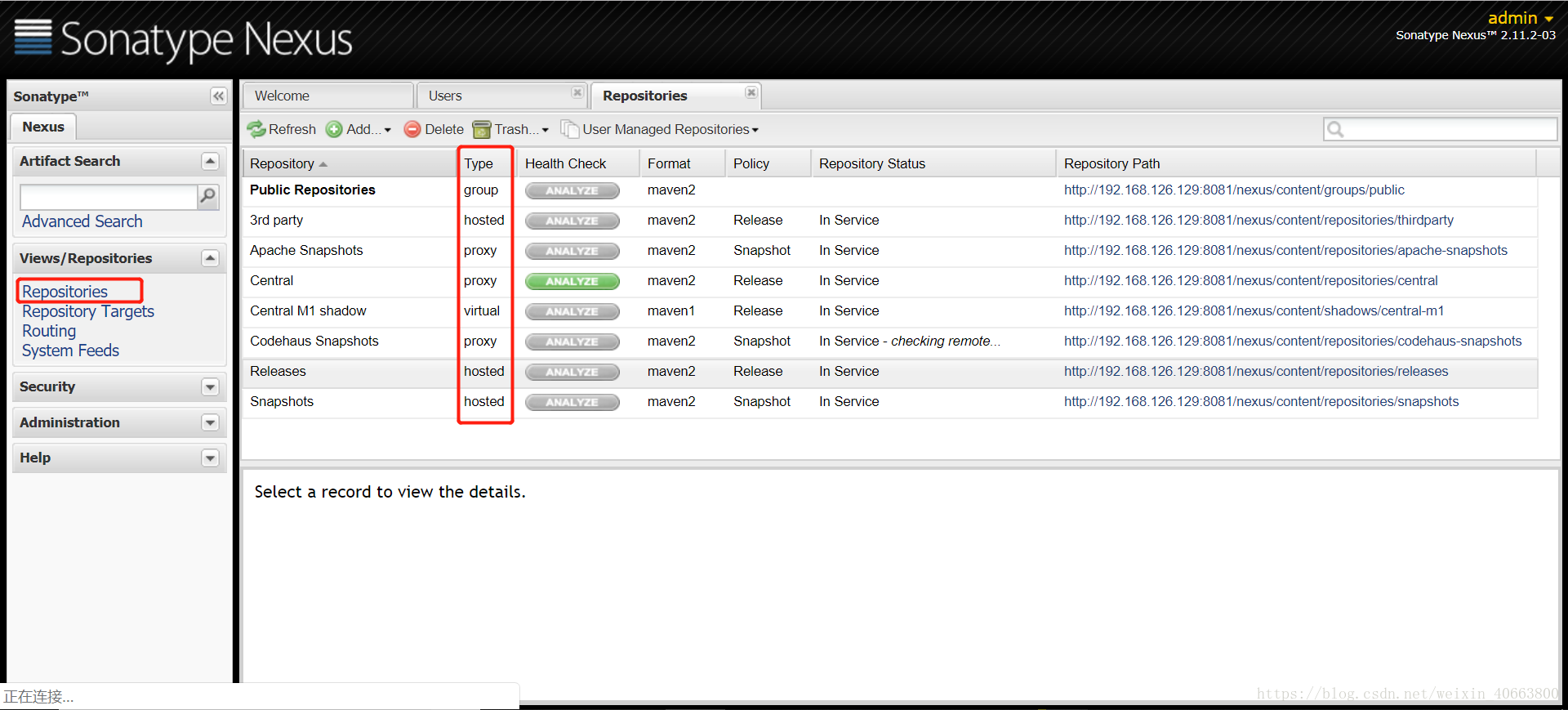Click the User Managed Repositories icon

[x=569, y=129]
